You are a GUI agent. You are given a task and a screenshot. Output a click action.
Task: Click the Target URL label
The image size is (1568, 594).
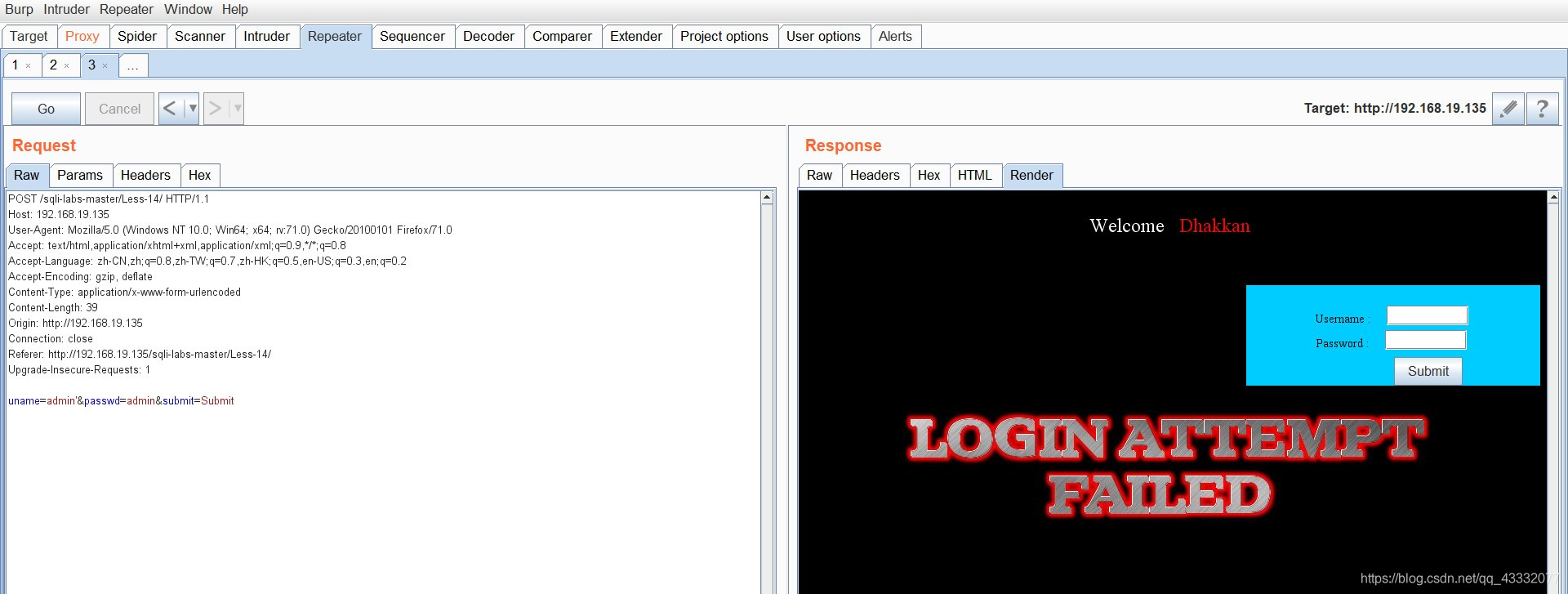1395,108
